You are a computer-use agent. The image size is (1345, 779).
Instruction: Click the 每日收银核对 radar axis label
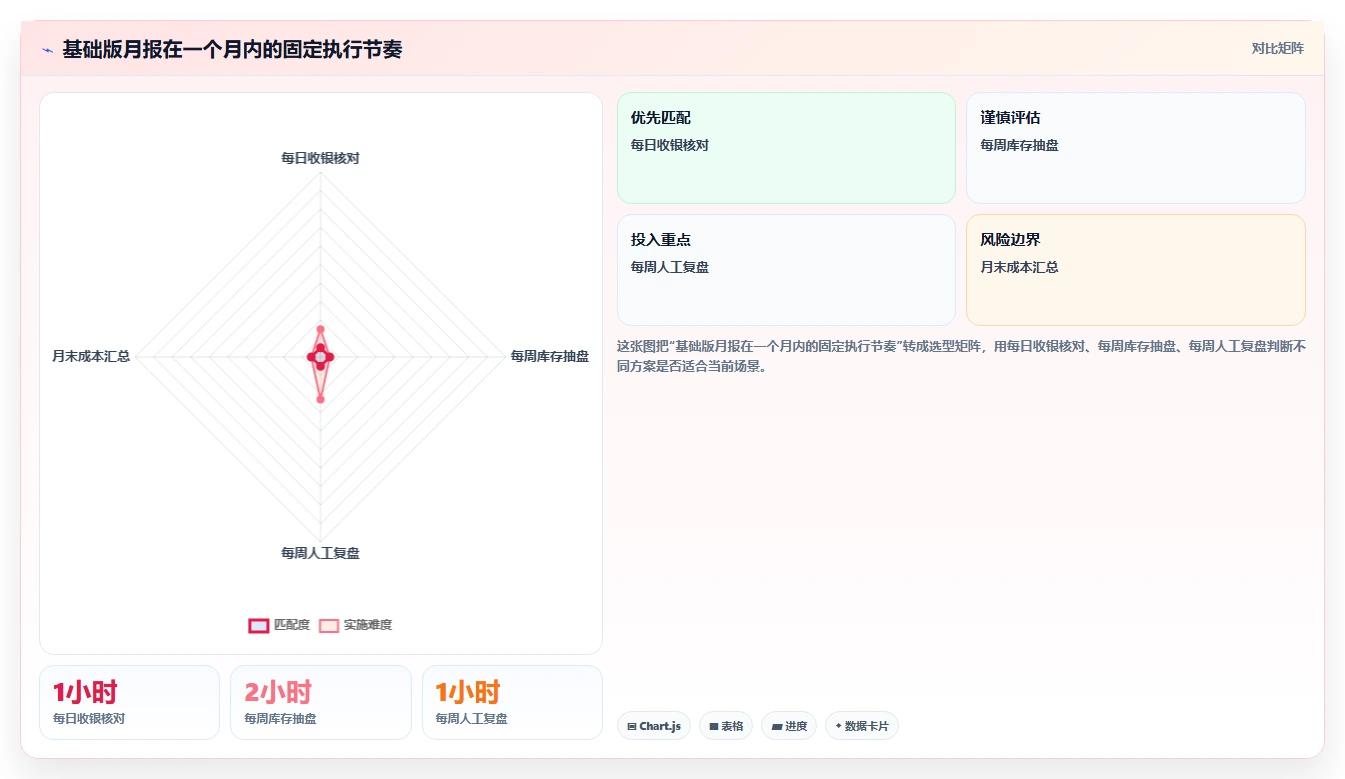coord(320,158)
